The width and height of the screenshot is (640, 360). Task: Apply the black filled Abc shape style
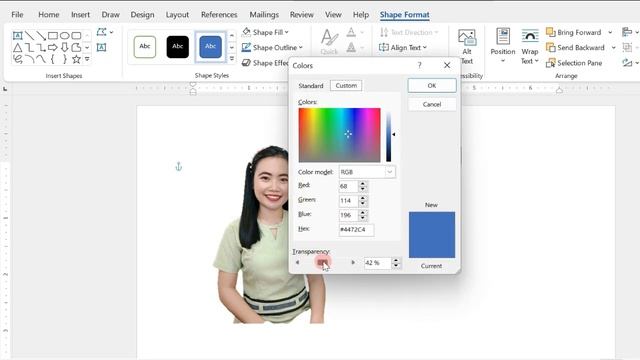178,47
